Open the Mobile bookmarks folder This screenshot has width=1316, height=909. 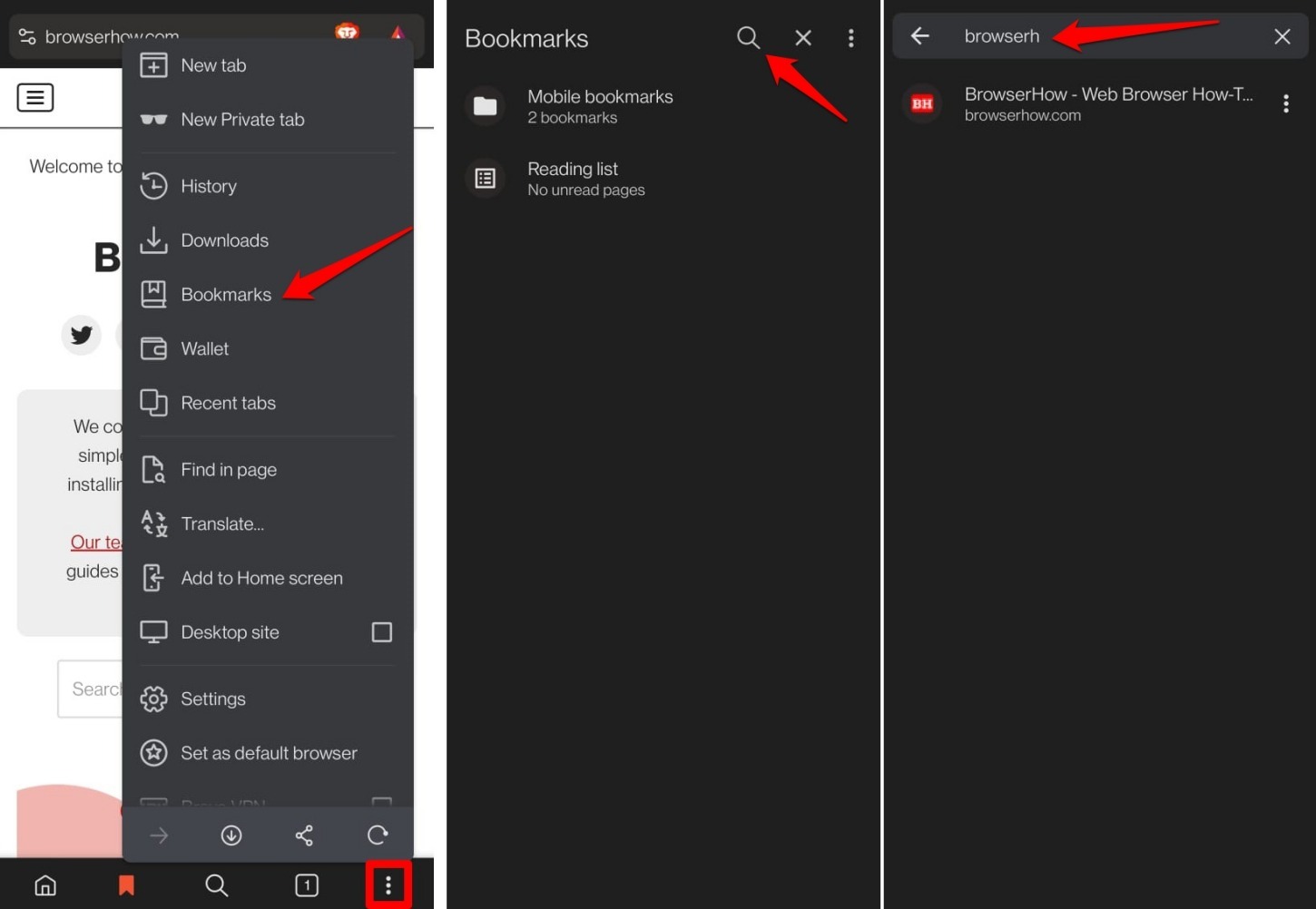point(663,106)
